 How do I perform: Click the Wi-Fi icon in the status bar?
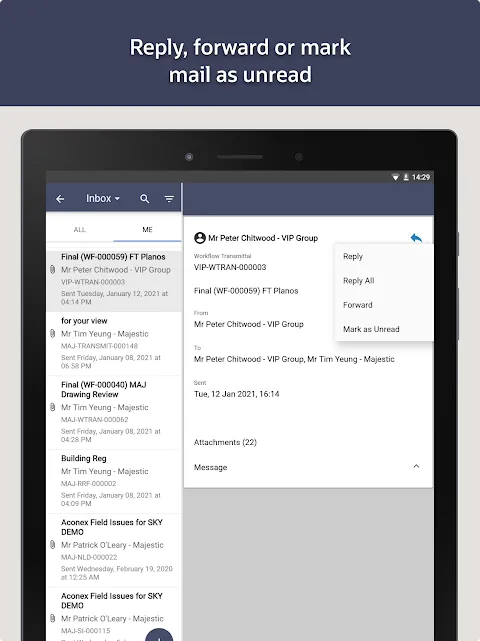[x=395, y=177]
